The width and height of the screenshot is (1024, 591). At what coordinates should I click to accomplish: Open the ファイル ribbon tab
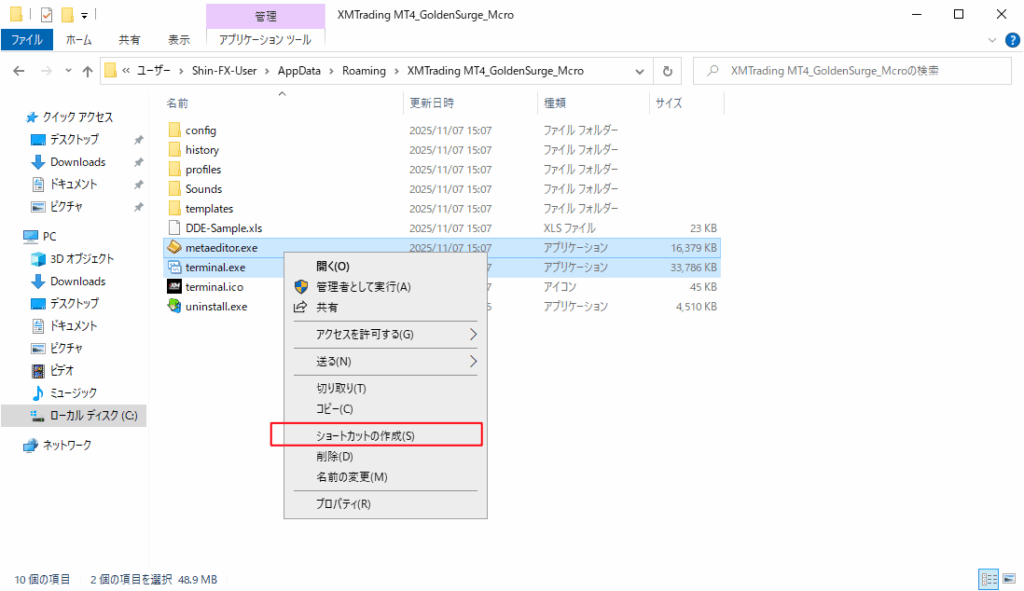point(27,40)
